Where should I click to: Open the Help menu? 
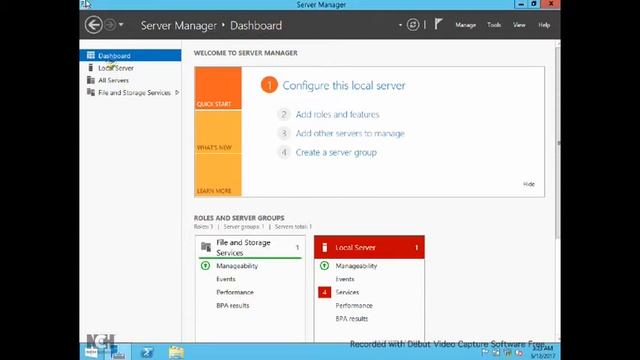pyautogui.click(x=544, y=25)
